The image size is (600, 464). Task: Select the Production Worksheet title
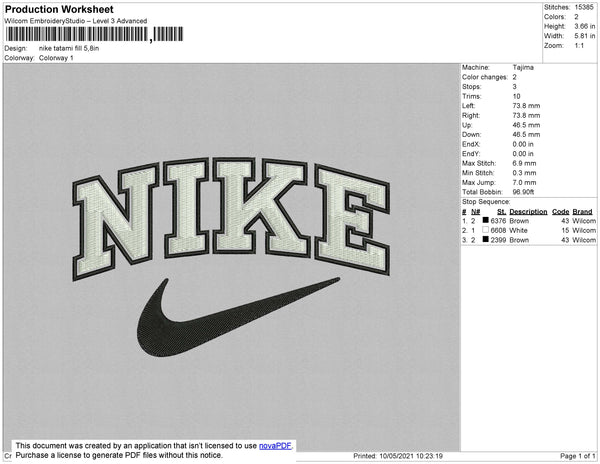coord(59,10)
